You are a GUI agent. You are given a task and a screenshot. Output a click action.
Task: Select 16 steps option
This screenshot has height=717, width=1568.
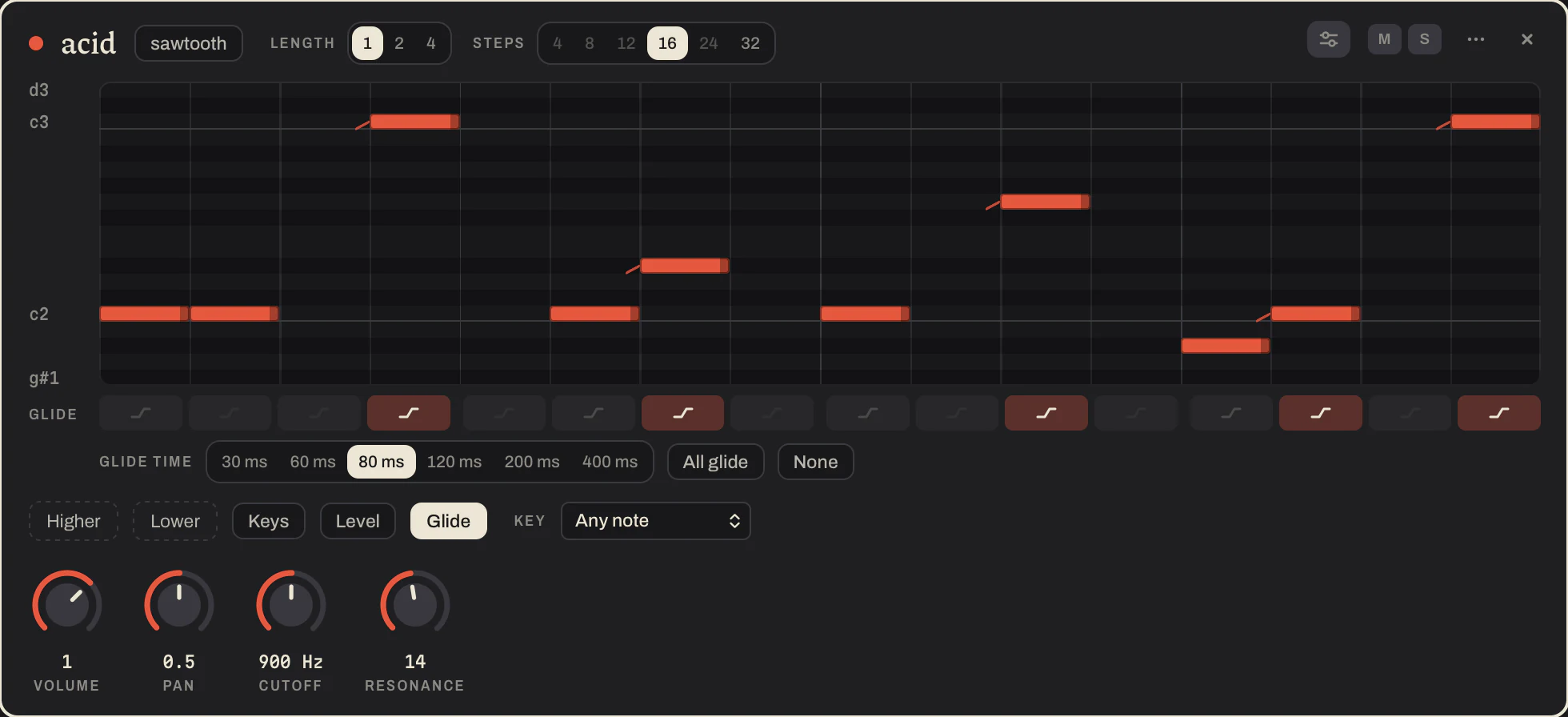[667, 43]
